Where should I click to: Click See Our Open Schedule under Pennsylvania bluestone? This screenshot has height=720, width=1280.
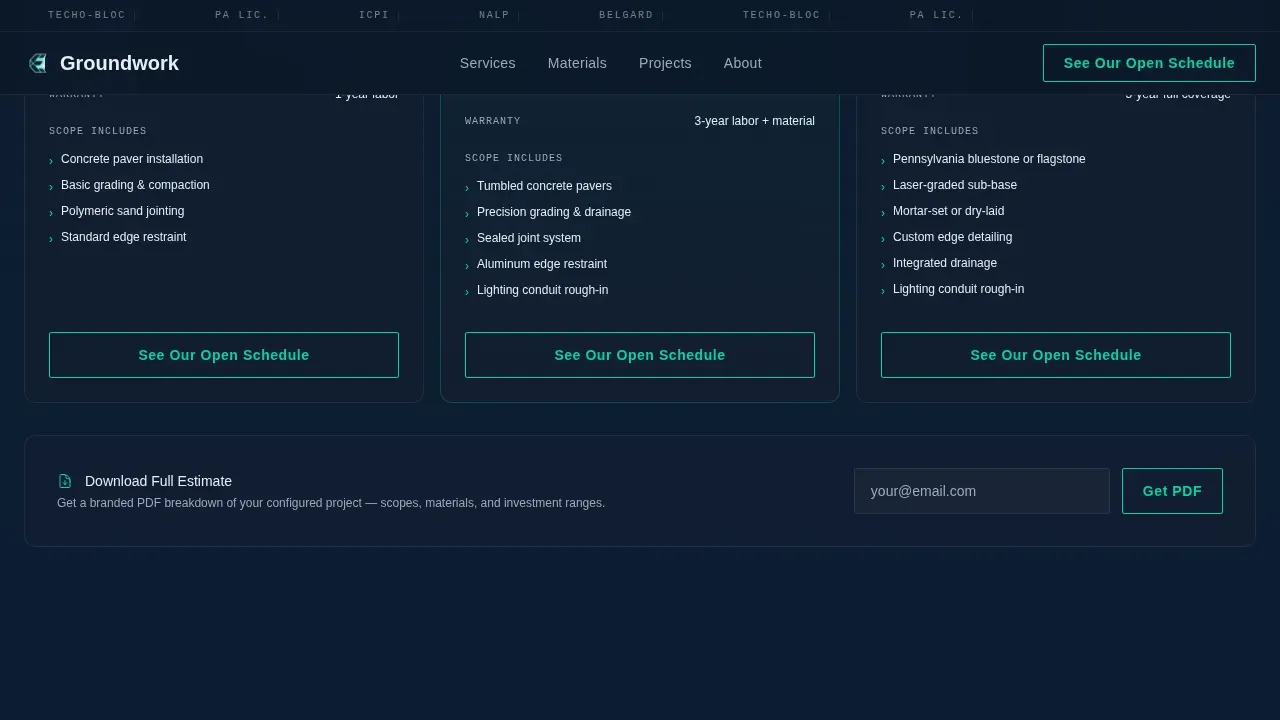(x=1056, y=355)
